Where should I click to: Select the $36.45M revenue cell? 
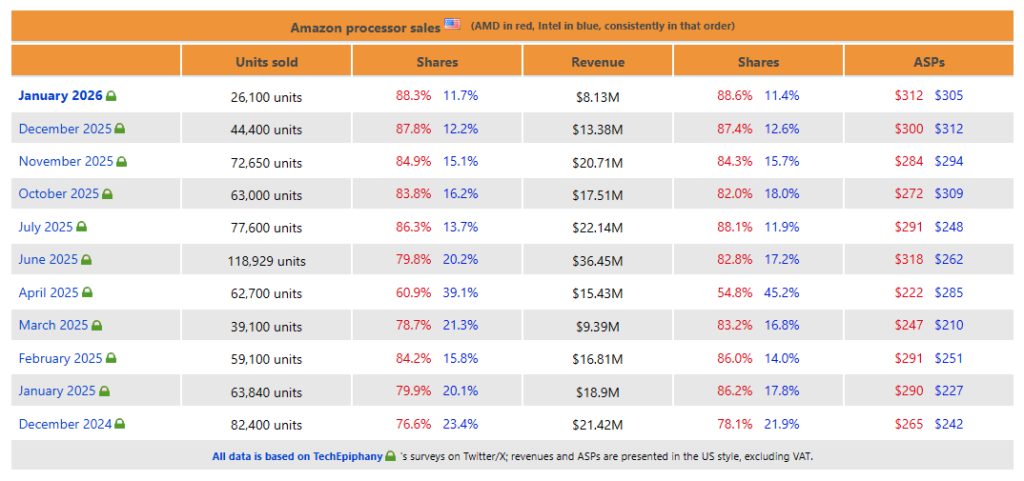click(x=598, y=261)
